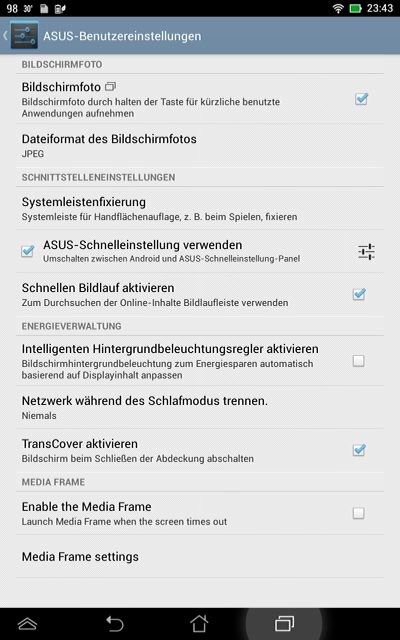Tap the back navigation arrow
This screenshot has width=400, height=640.
point(115,624)
